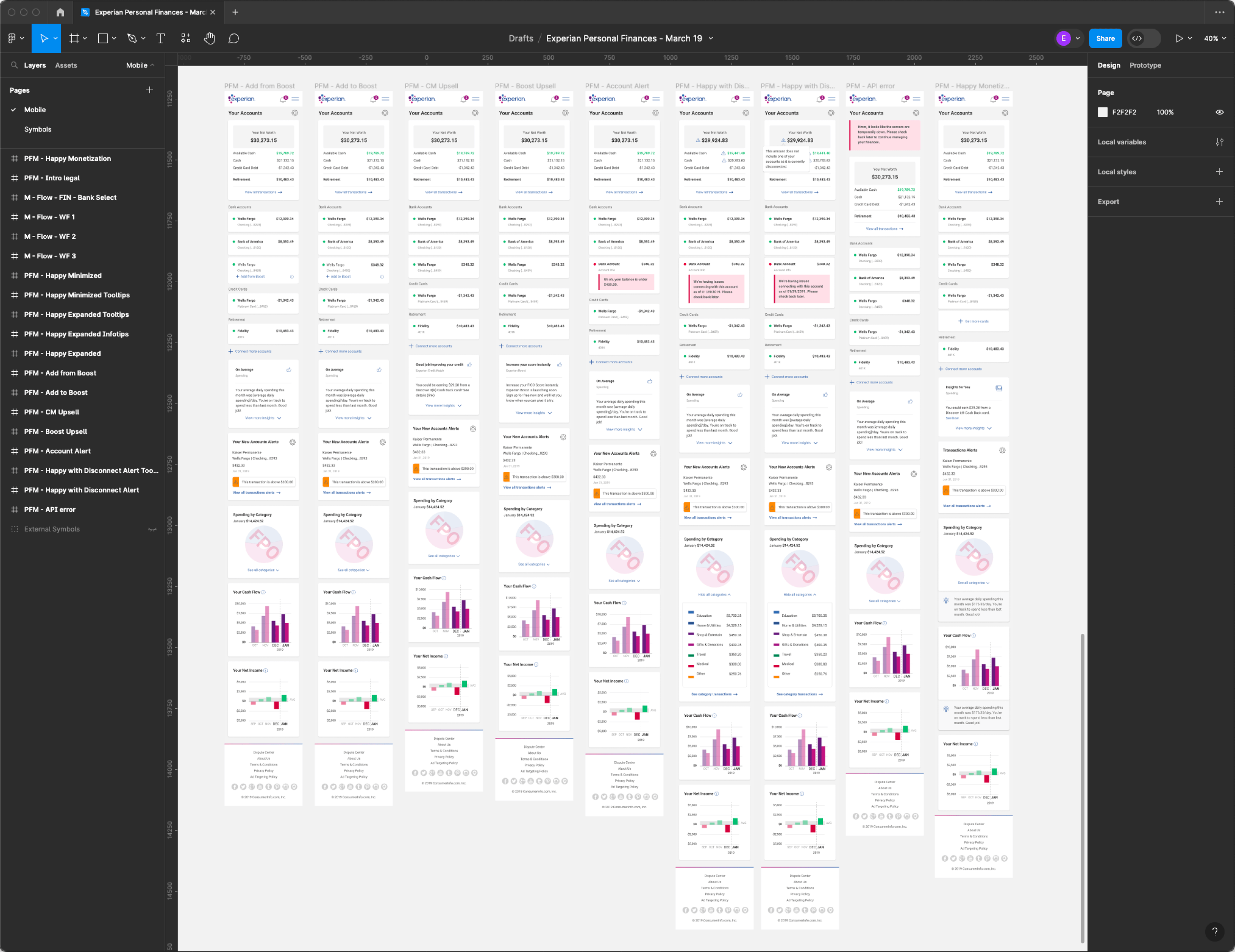Image resolution: width=1235 pixels, height=952 pixels.
Task: Click the F2F2F2 page color swatch
Action: click(1102, 113)
